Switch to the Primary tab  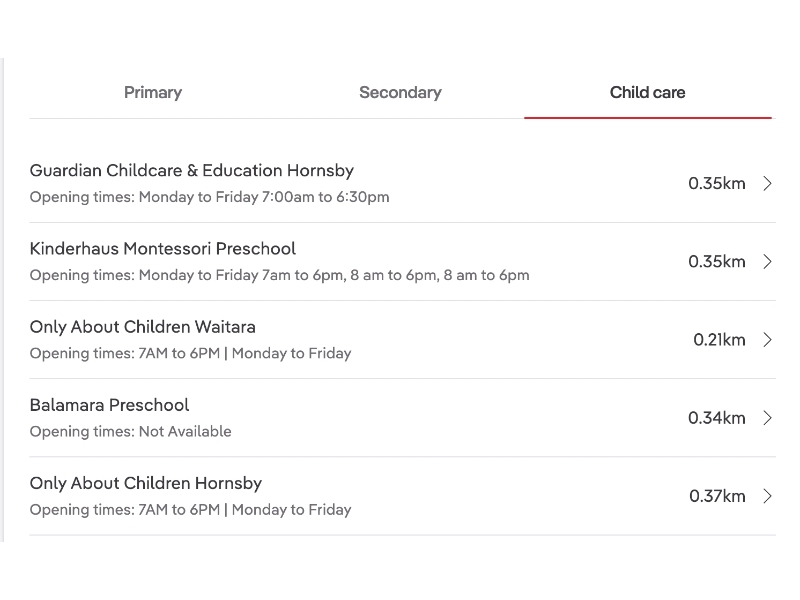point(153,93)
